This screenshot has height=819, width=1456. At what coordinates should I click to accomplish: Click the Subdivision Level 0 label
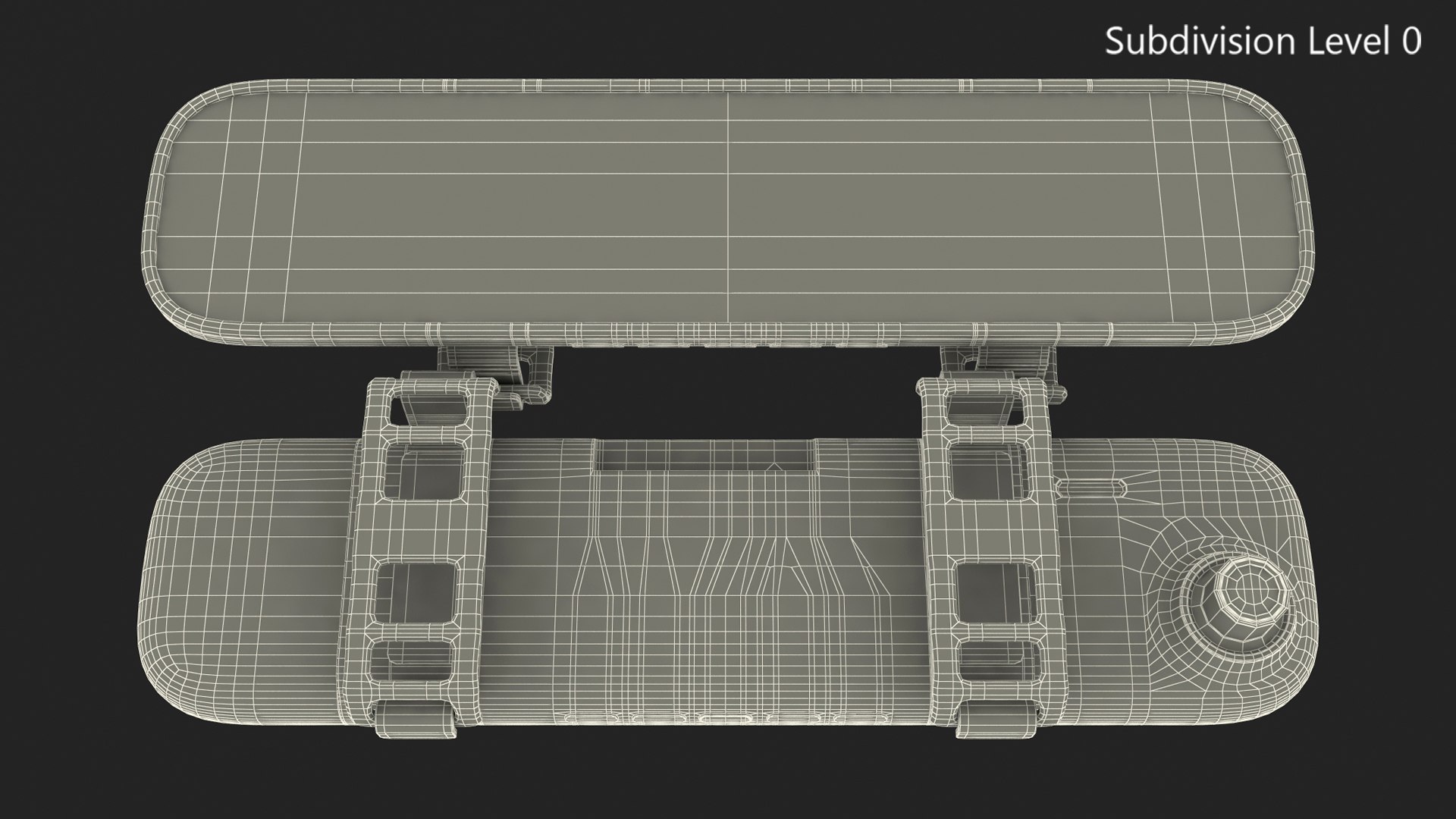pyautogui.click(x=1263, y=41)
